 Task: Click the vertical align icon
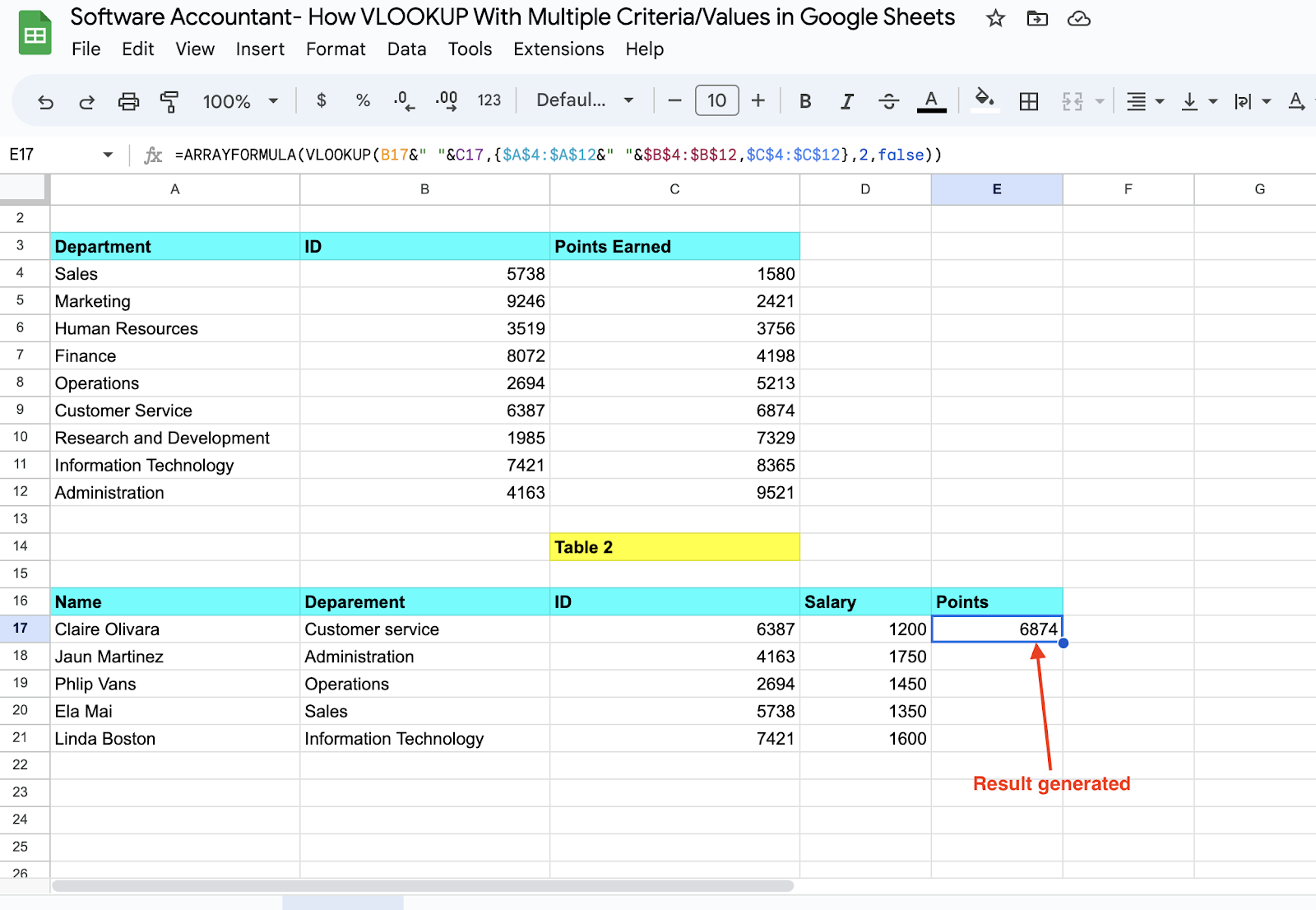1189,101
